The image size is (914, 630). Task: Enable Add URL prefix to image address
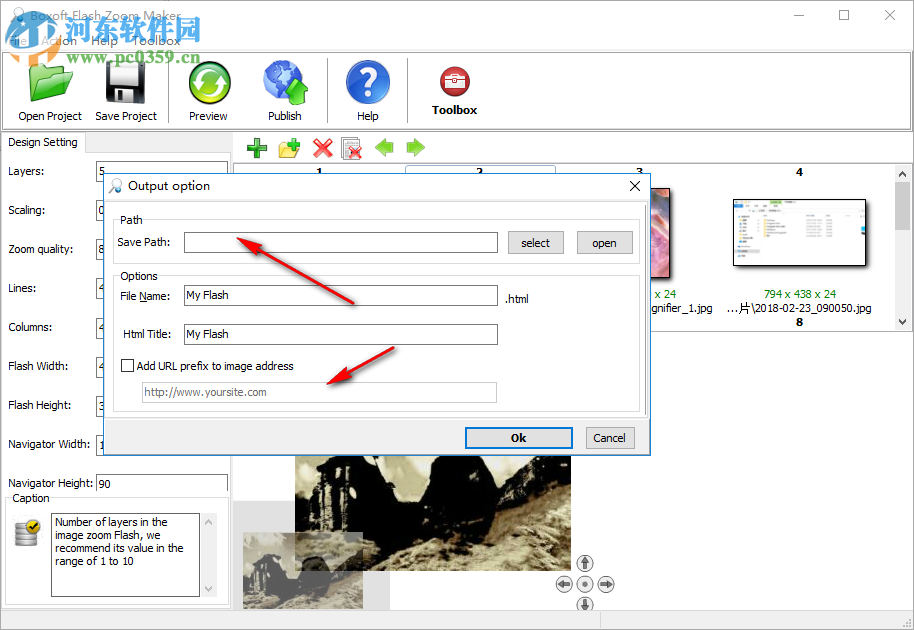click(x=127, y=365)
